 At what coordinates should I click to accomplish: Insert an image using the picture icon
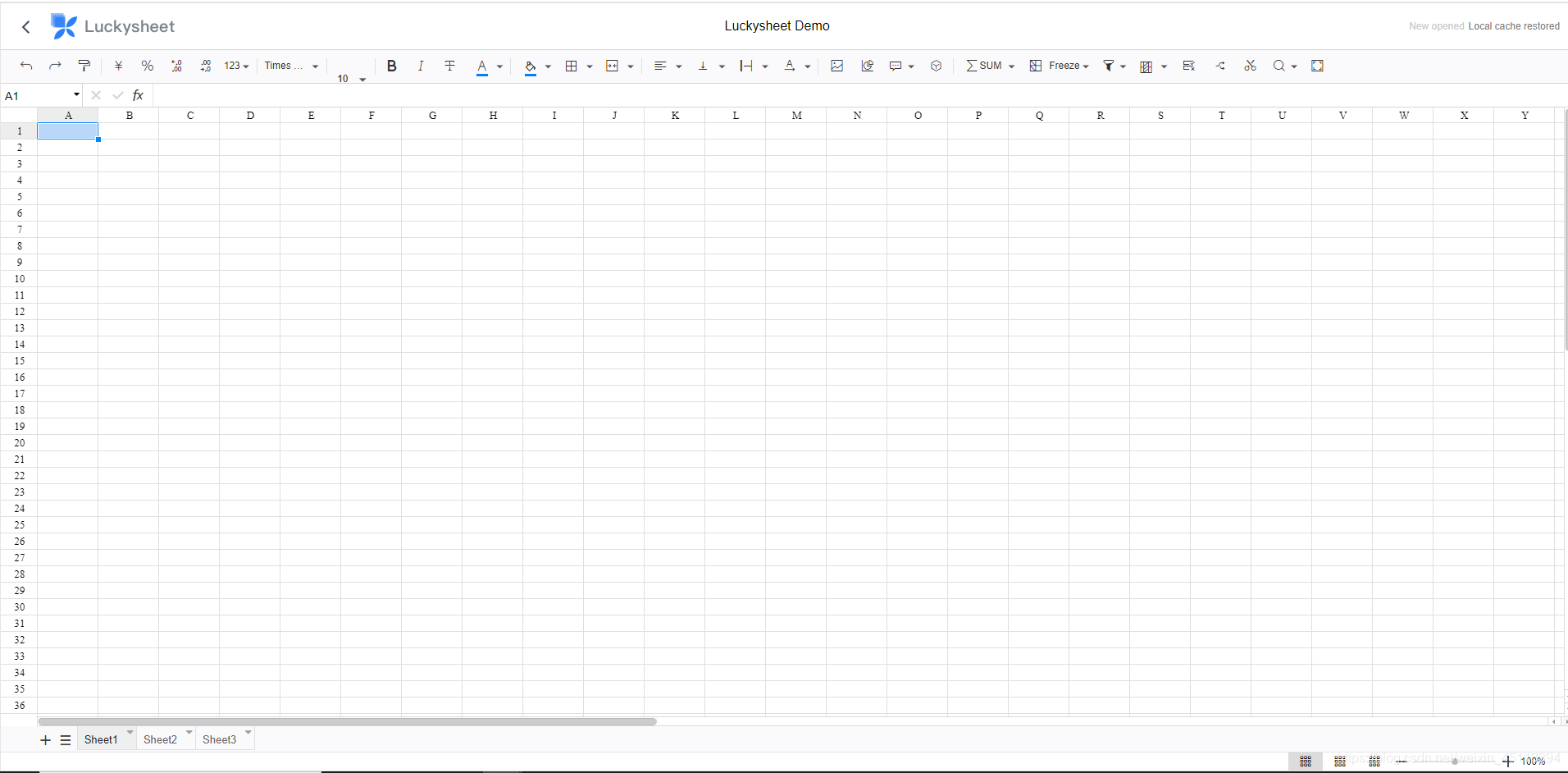836,66
